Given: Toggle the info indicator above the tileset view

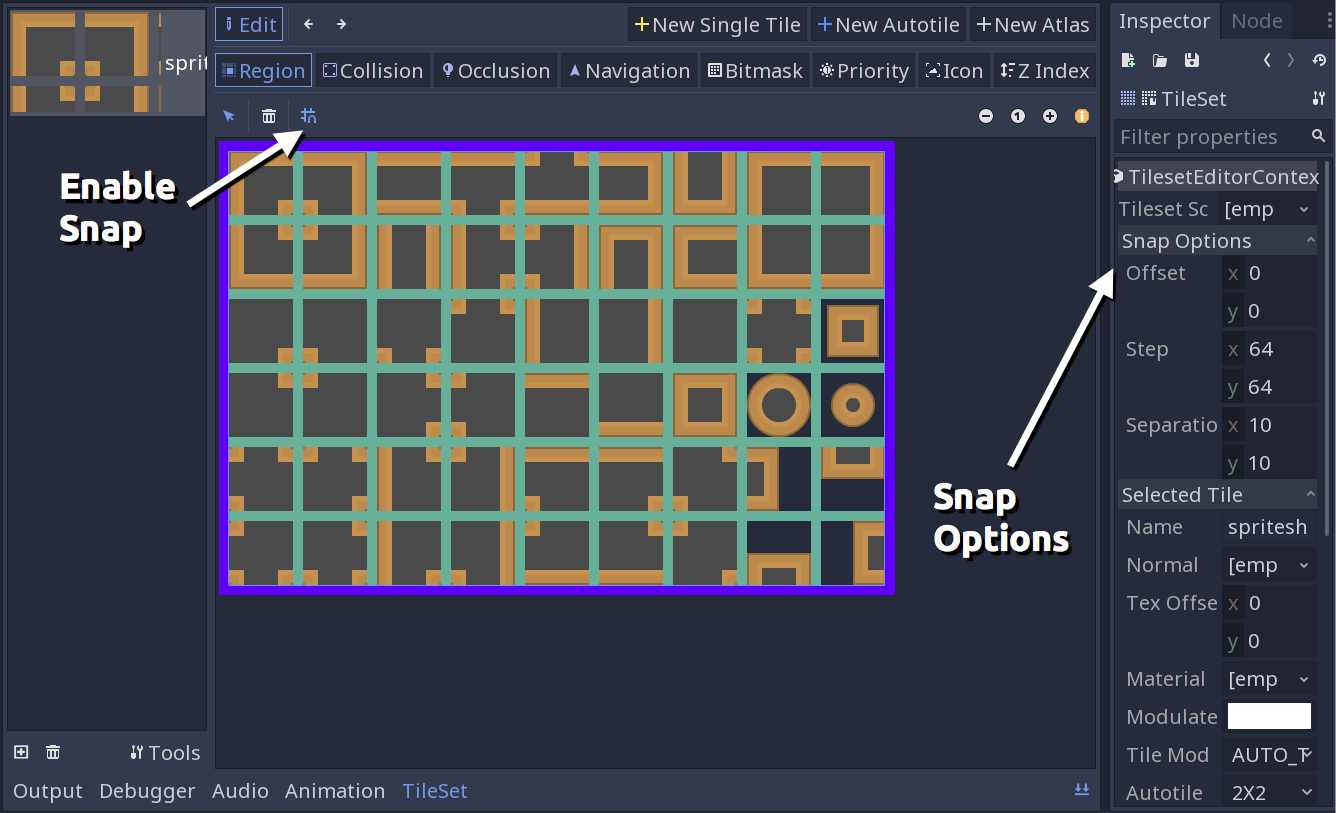Looking at the screenshot, I should click(1082, 116).
